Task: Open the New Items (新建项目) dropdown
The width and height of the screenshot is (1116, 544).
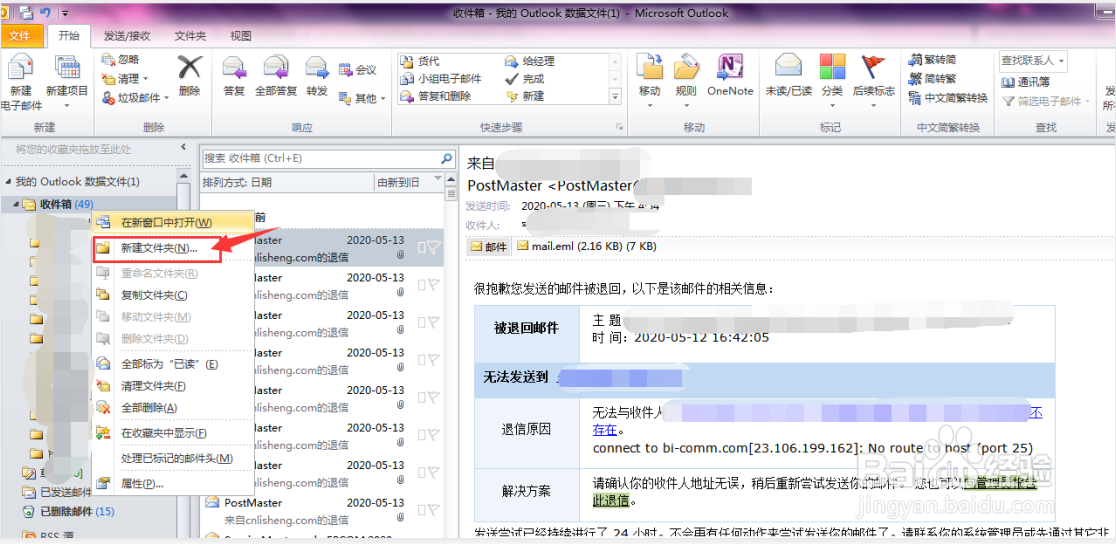Action: coord(67,82)
